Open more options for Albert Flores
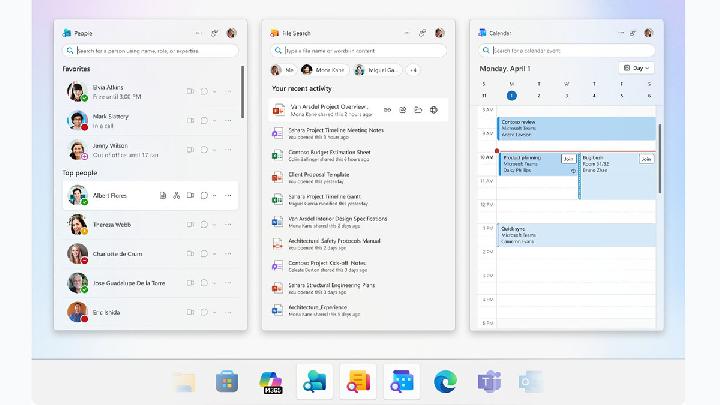The width and height of the screenshot is (720, 405). (229, 196)
